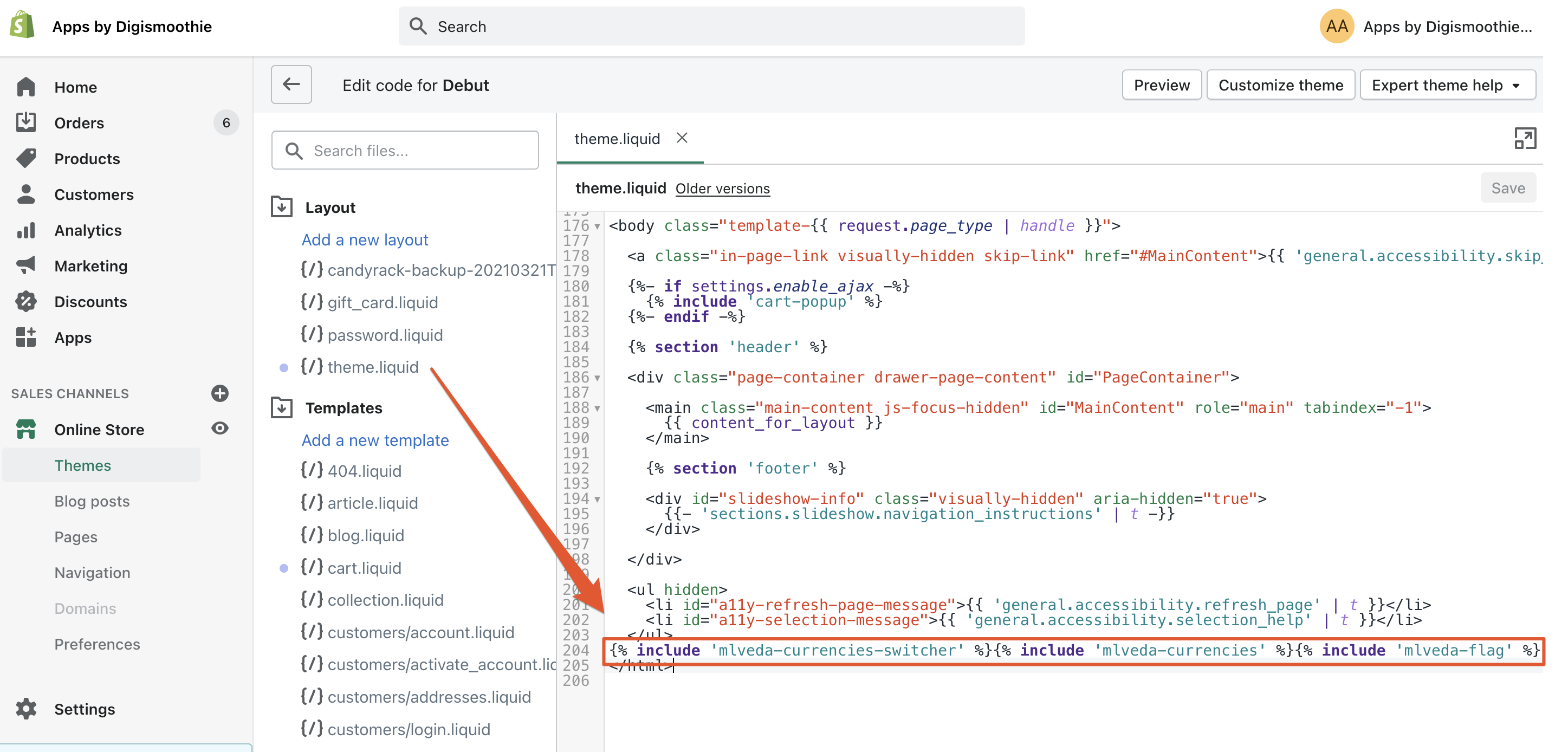Screen dimensions: 1568x752
Task: Open blog.liquid template
Action: point(352,535)
